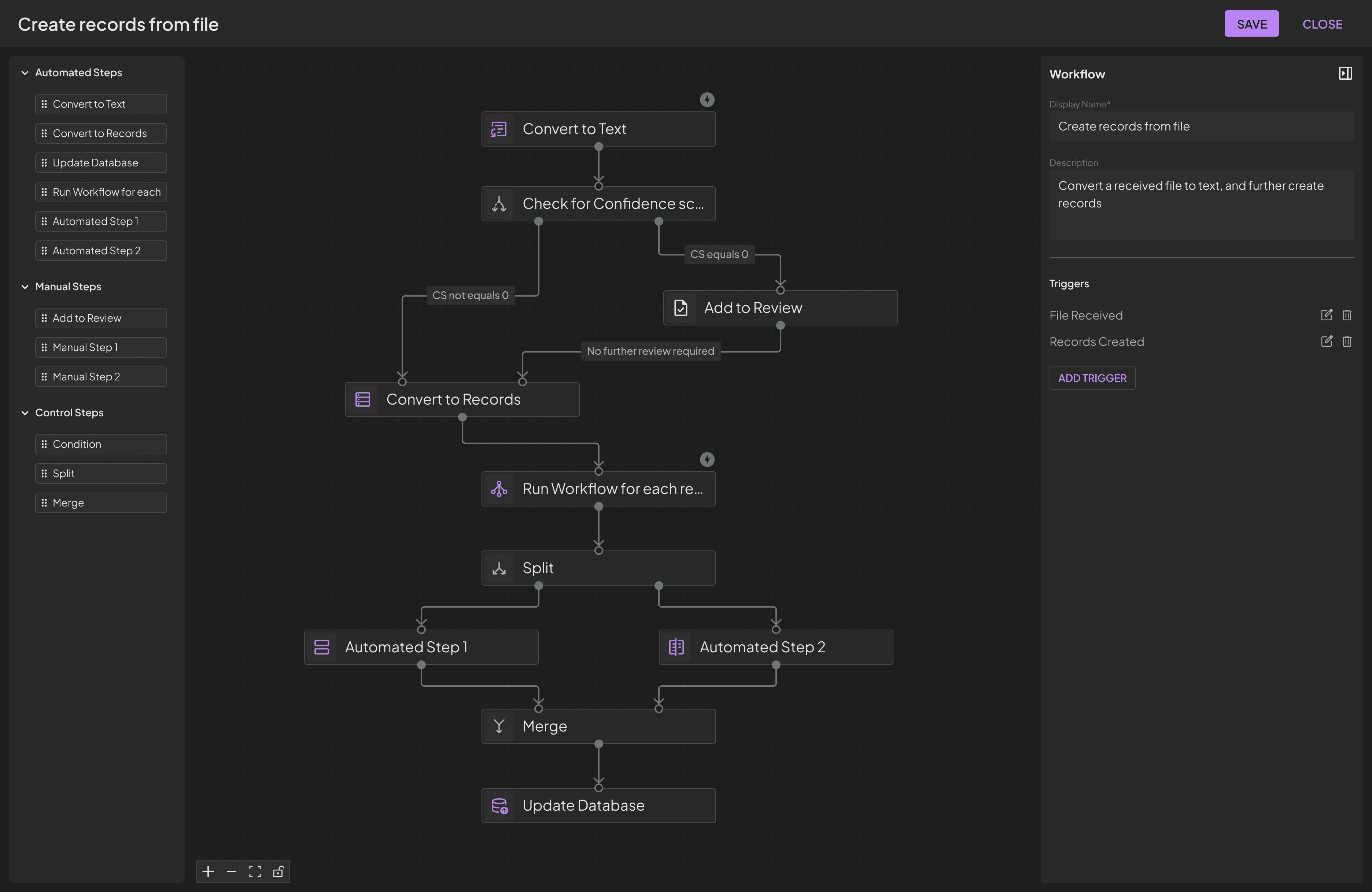
Task: Collapse the Automated Steps section
Action: click(25, 72)
